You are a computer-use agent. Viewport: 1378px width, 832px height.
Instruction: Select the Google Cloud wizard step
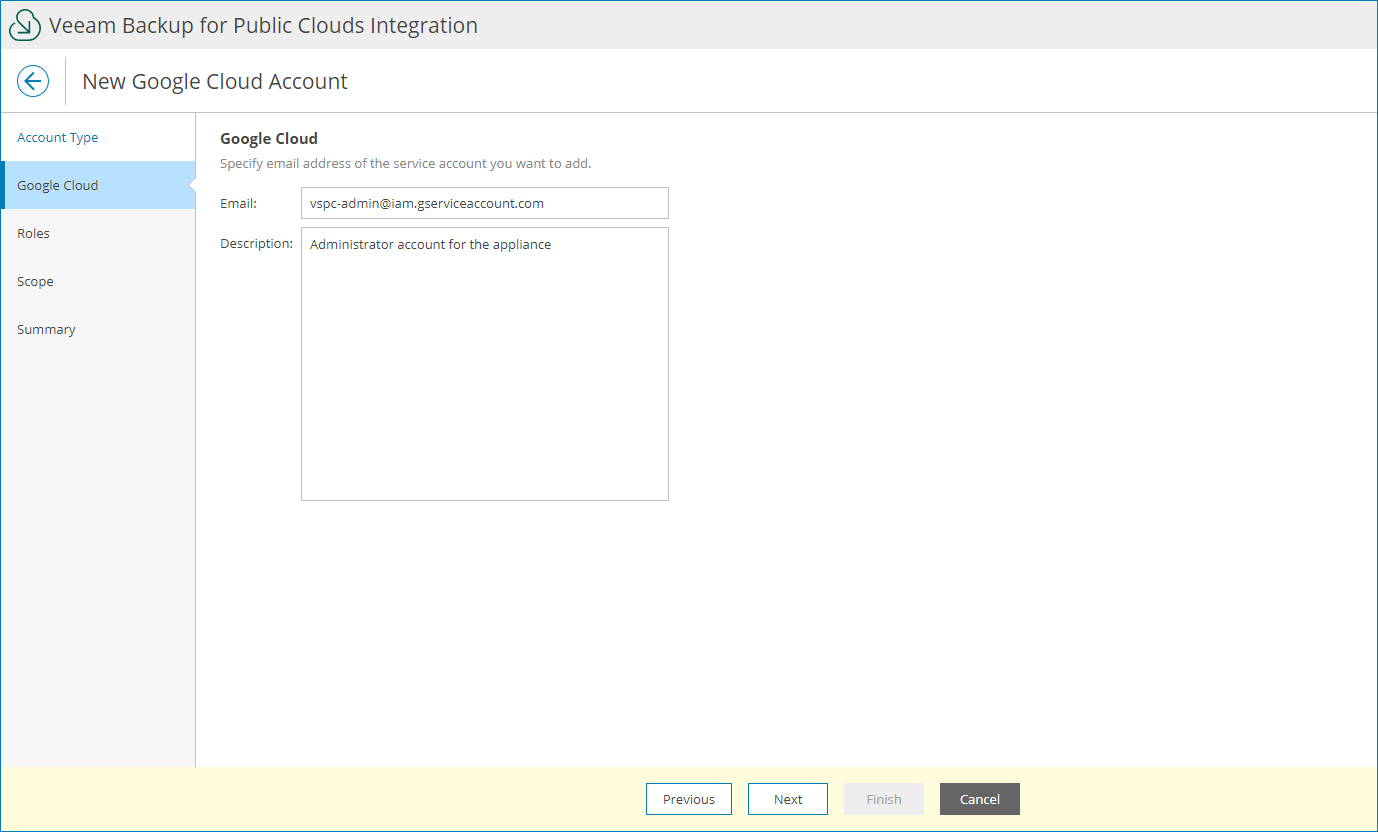[x=58, y=186]
